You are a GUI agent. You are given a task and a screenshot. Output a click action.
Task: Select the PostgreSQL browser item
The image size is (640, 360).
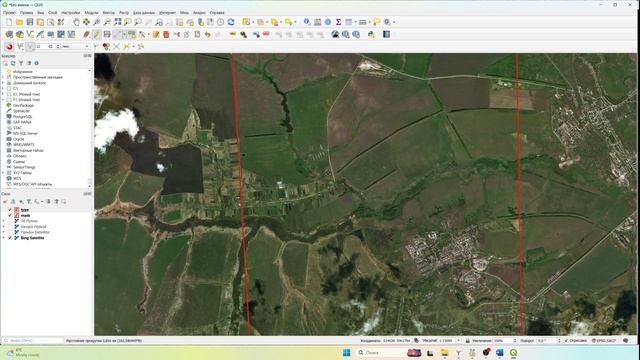22,116
